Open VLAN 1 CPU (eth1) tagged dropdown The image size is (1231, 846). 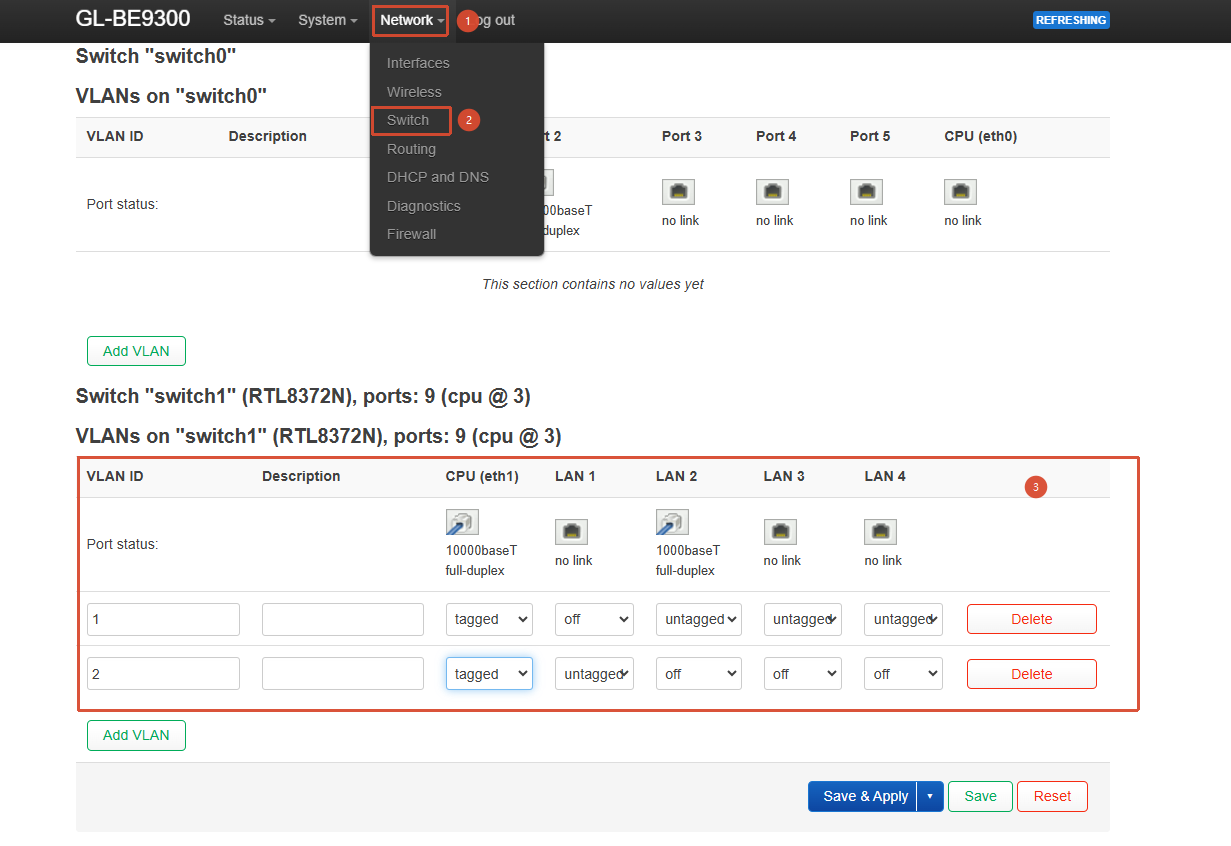(x=489, y=619)
